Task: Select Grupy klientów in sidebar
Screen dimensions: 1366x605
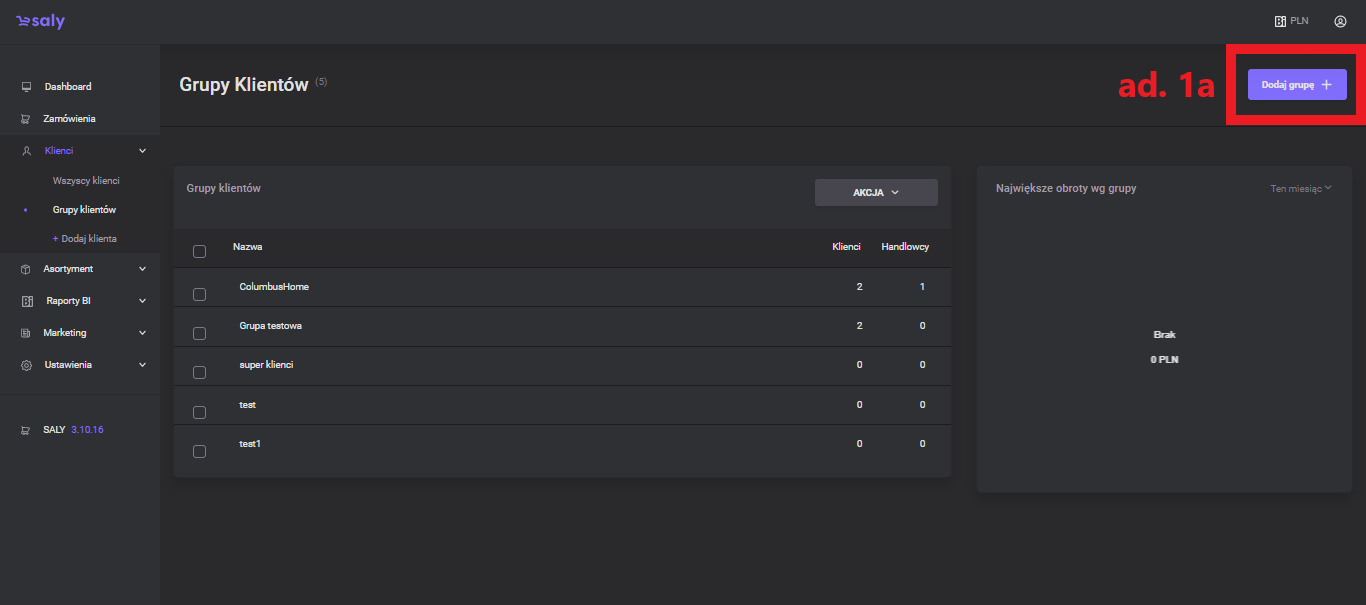Action: point(84,210)
